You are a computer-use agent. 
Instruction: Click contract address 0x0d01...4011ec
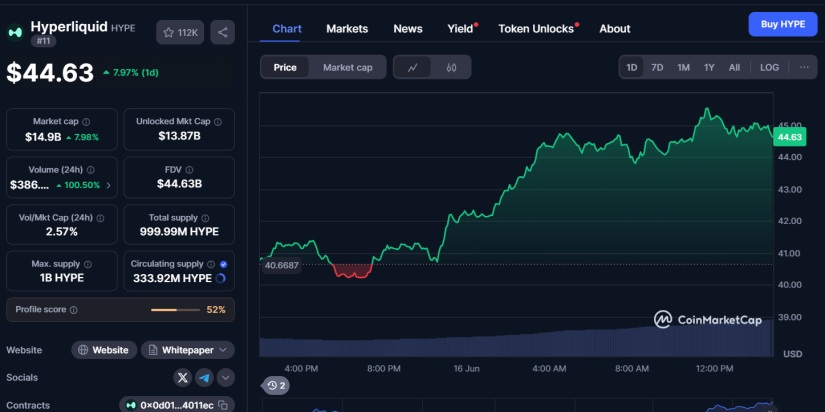point(177,405)
